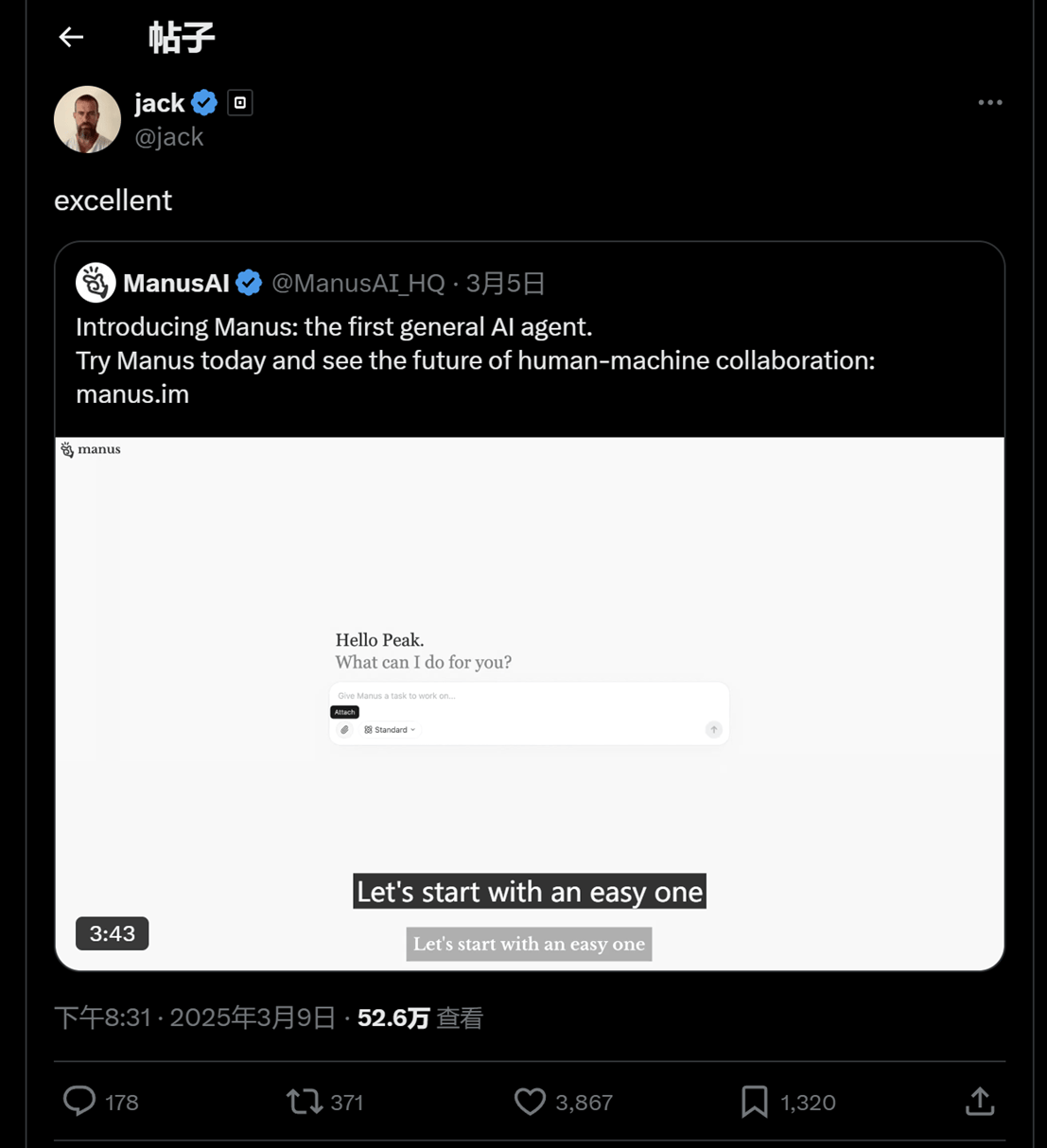Click the manus logo in video corner

(x=91, y=449)
